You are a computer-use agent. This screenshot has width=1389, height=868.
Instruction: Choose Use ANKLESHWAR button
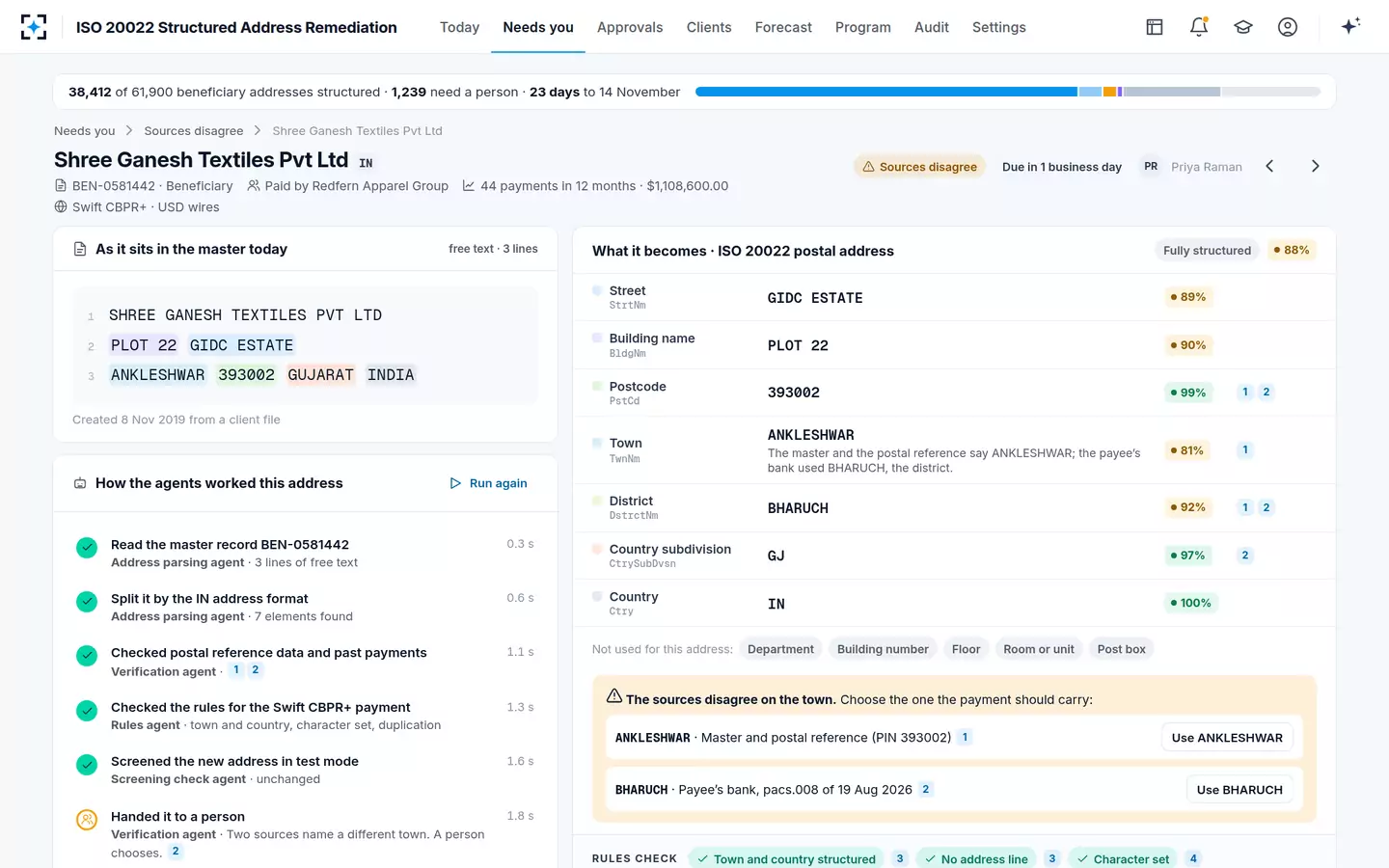coord(1227,738)
